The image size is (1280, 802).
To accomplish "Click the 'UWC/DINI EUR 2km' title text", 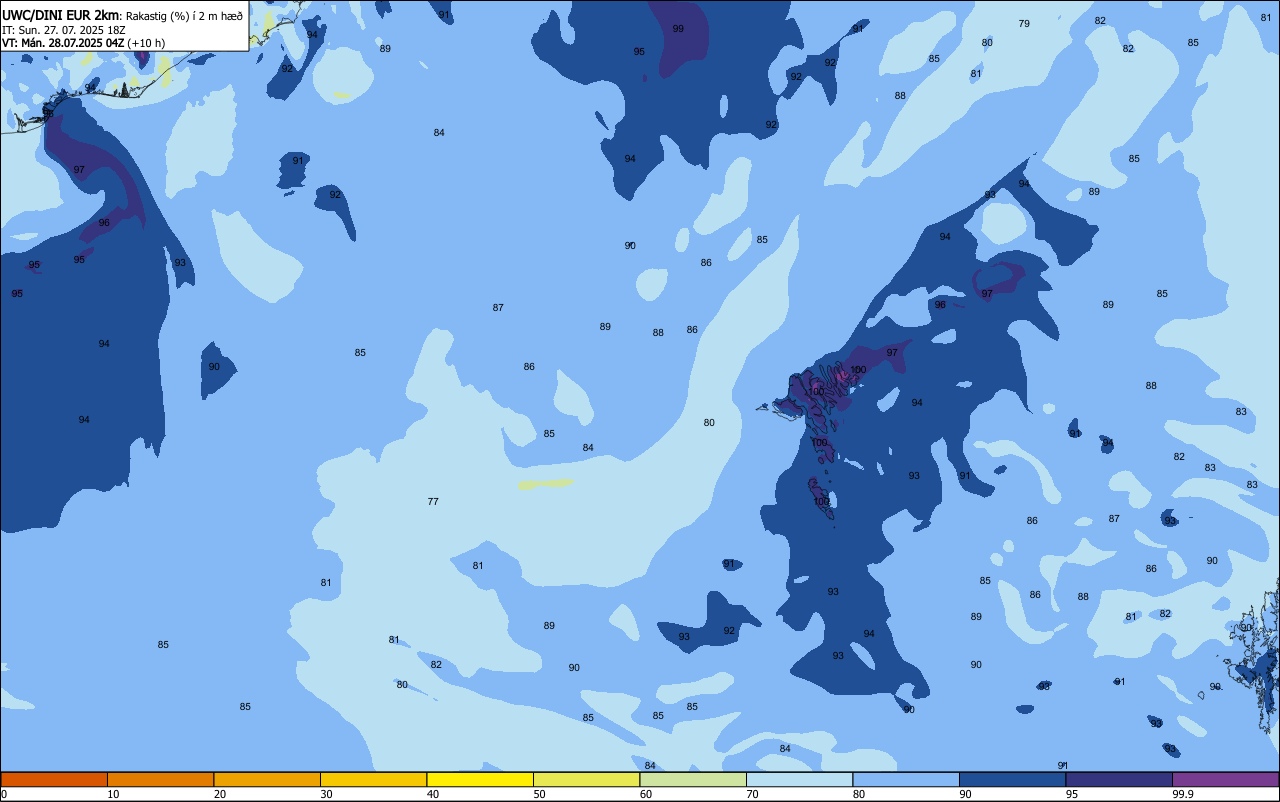I will click(x=60, y=15).
